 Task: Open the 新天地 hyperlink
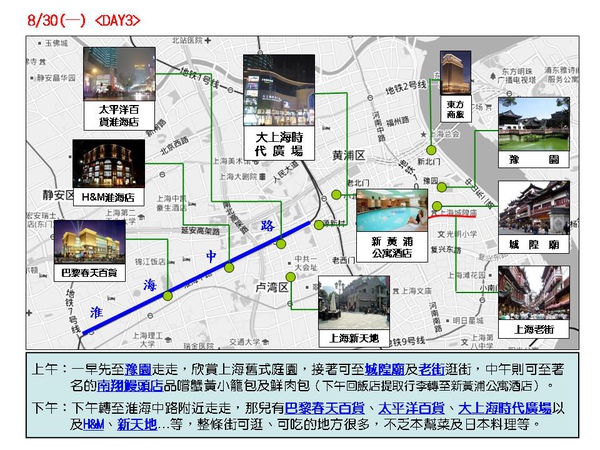pos(137,424)
